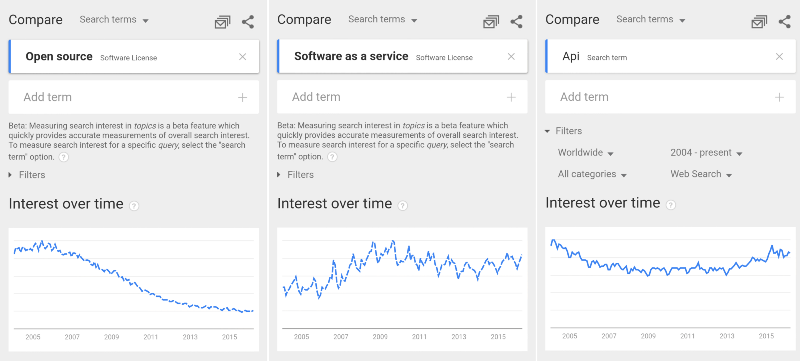Remove the Software as a service term
The height and width of the screenshot is (361, 800).
511,57
